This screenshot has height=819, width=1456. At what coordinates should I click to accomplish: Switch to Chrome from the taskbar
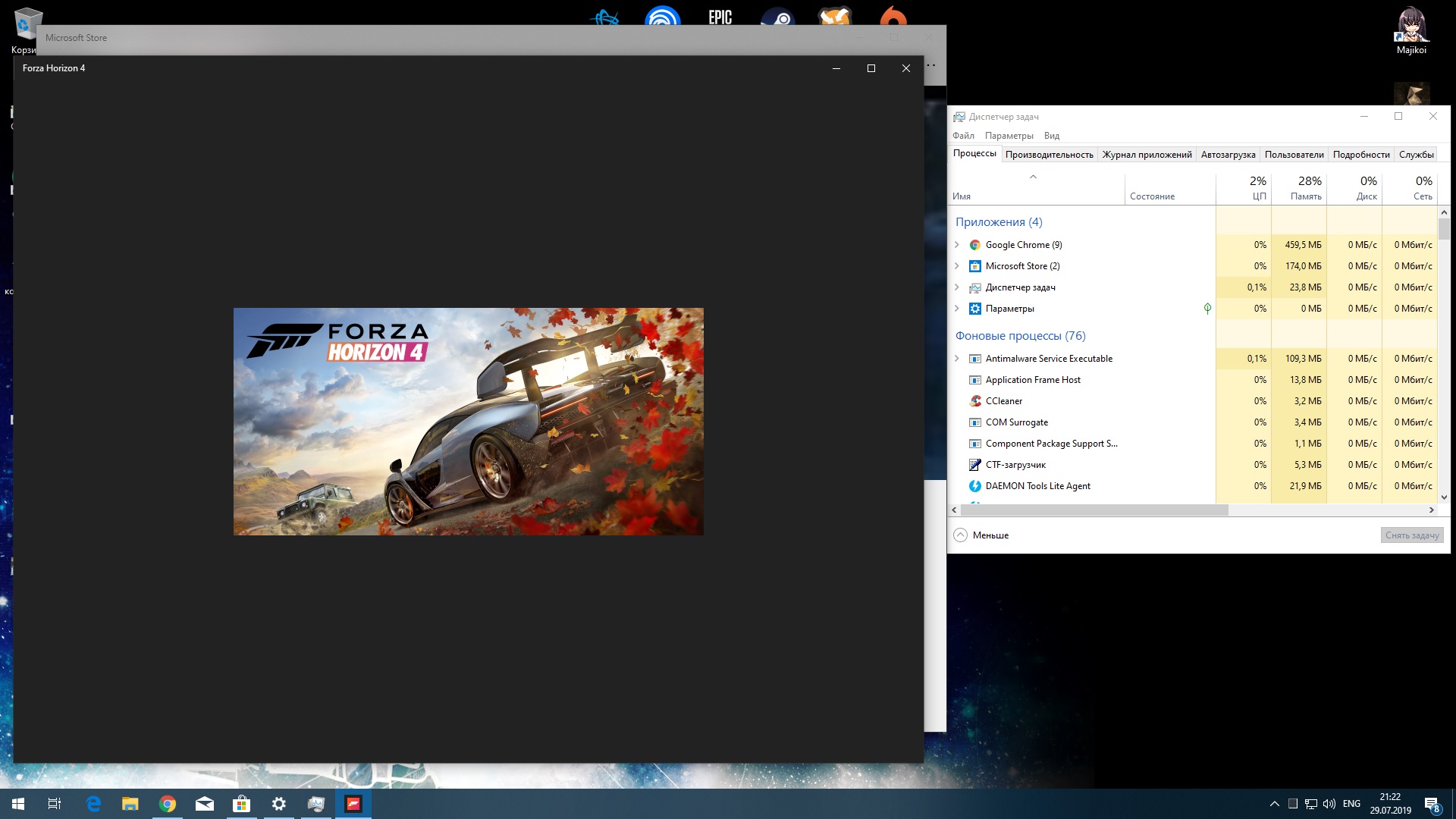[168, 804]
